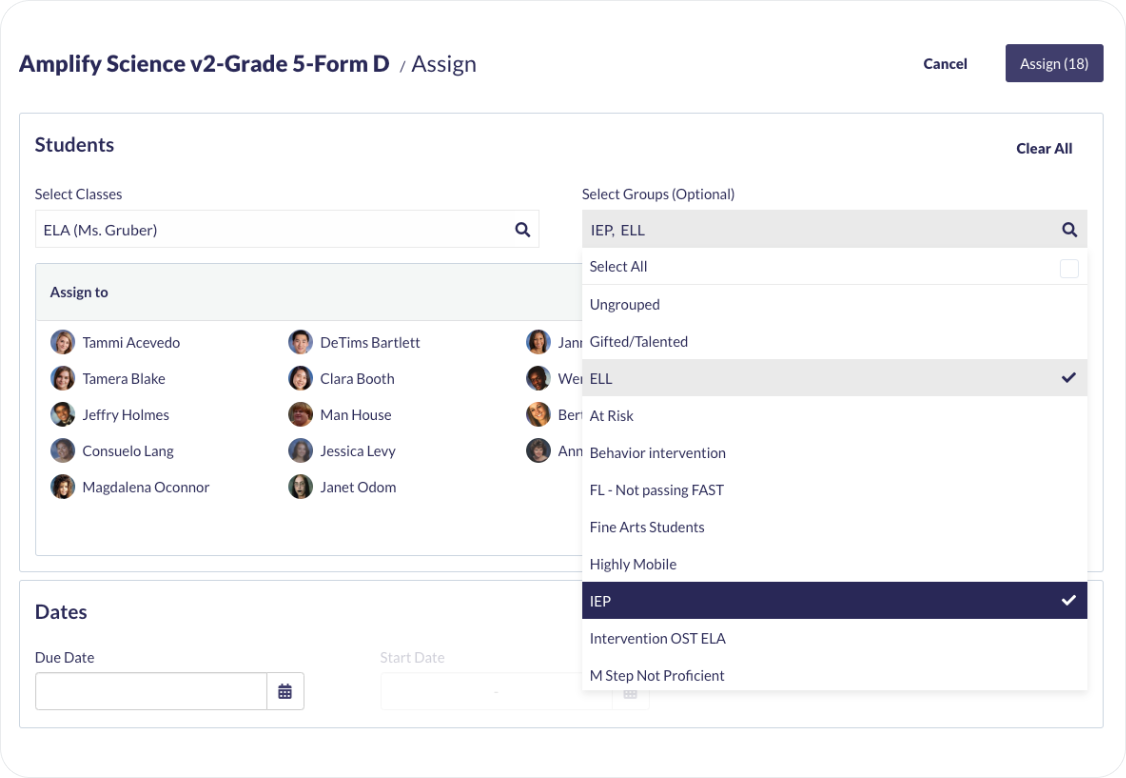Viewport: 1126px width, 778px height.
Task: Click the Amplify Science v2-Grade 5-Form D title
Action: click(204, 63)
